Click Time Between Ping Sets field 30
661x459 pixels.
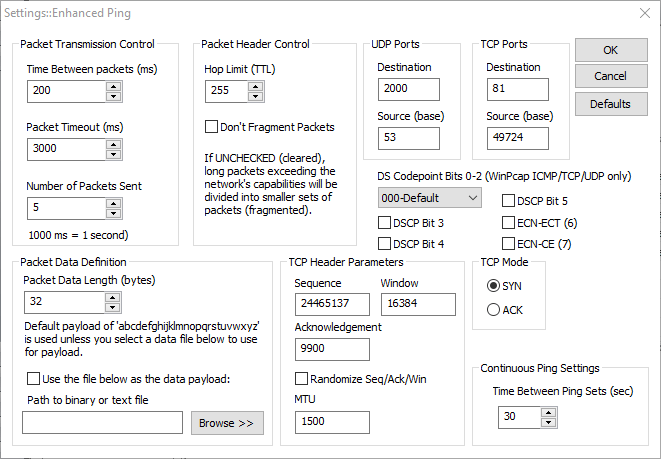[519, 418]
